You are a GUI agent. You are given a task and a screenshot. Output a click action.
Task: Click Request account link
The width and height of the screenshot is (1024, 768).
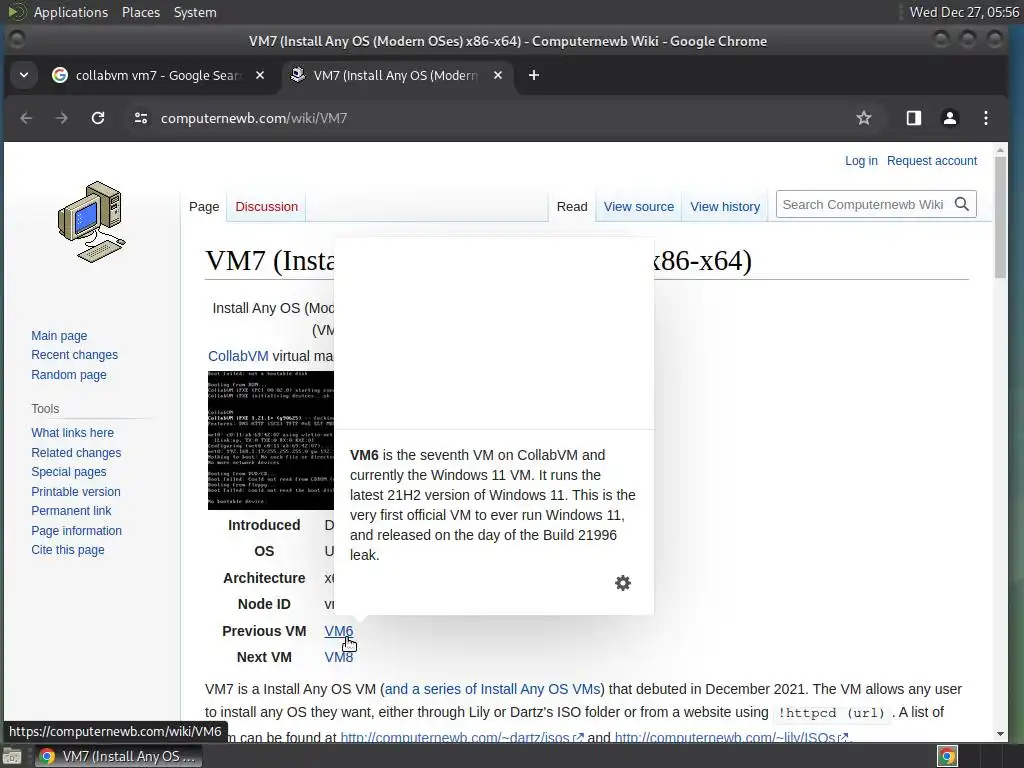click(x=932, y=161)
